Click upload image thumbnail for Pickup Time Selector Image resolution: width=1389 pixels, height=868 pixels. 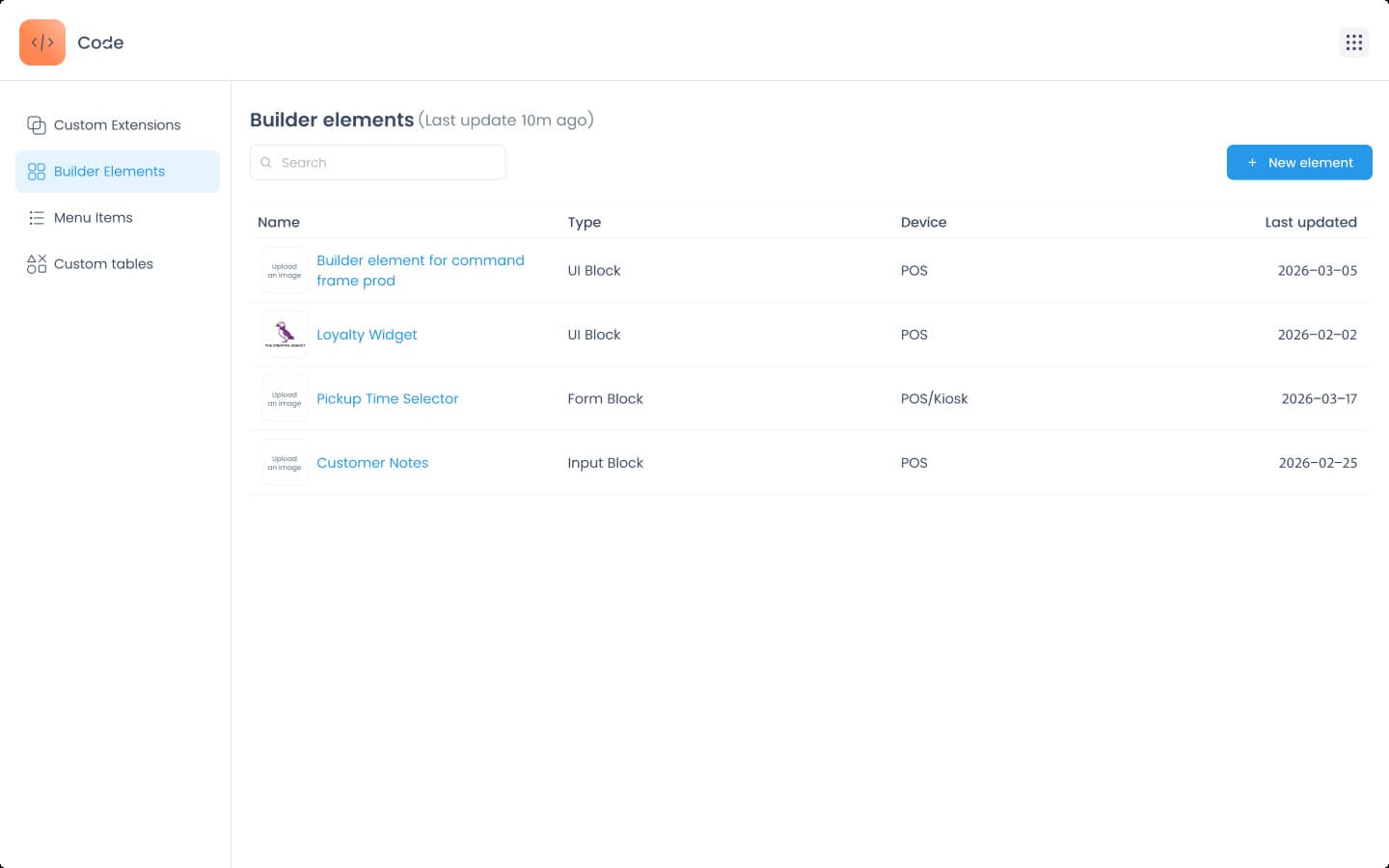coord(285,398)
